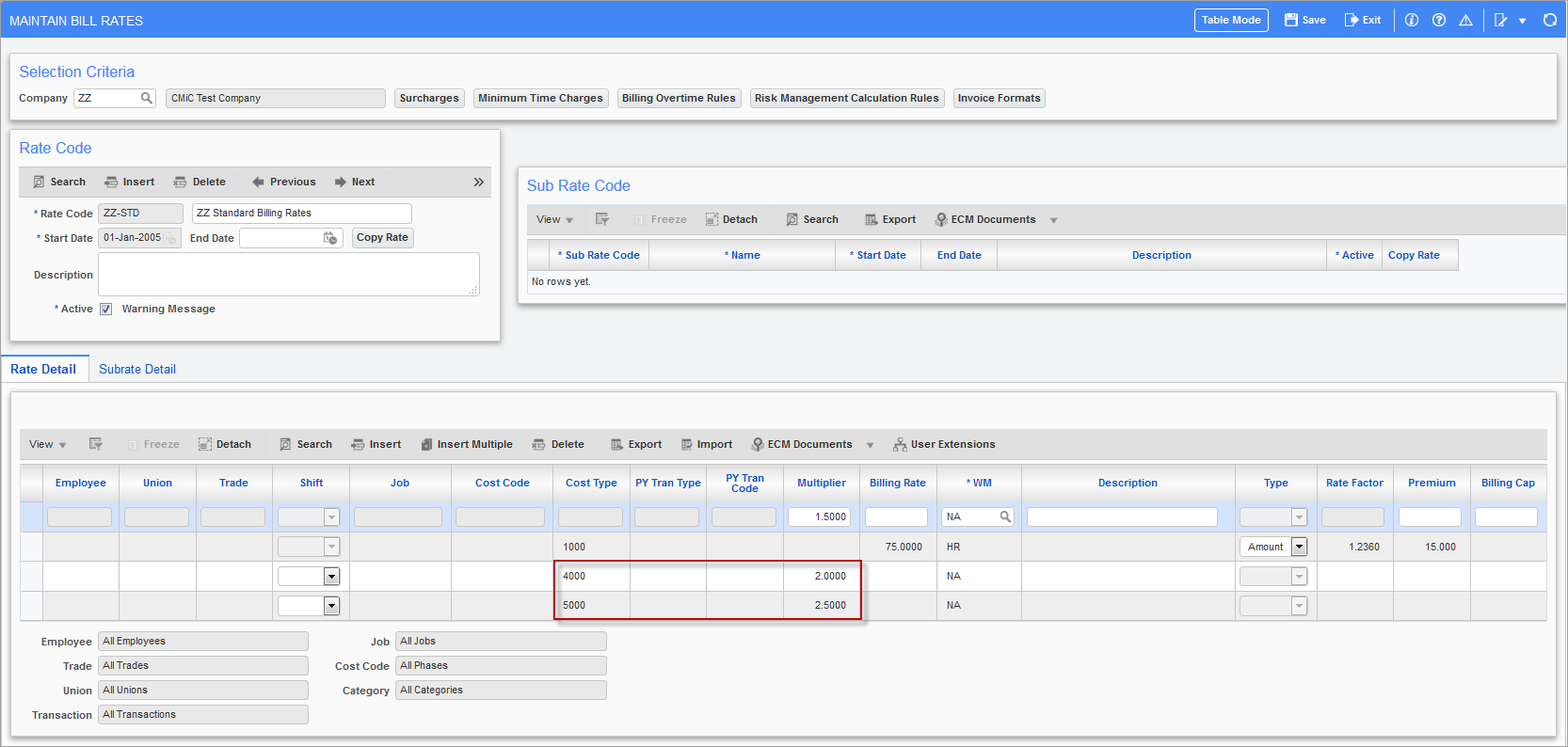Screen dimensions: 1568x747
Task: Switch to the Rate Detail tab
Action: 43,369
